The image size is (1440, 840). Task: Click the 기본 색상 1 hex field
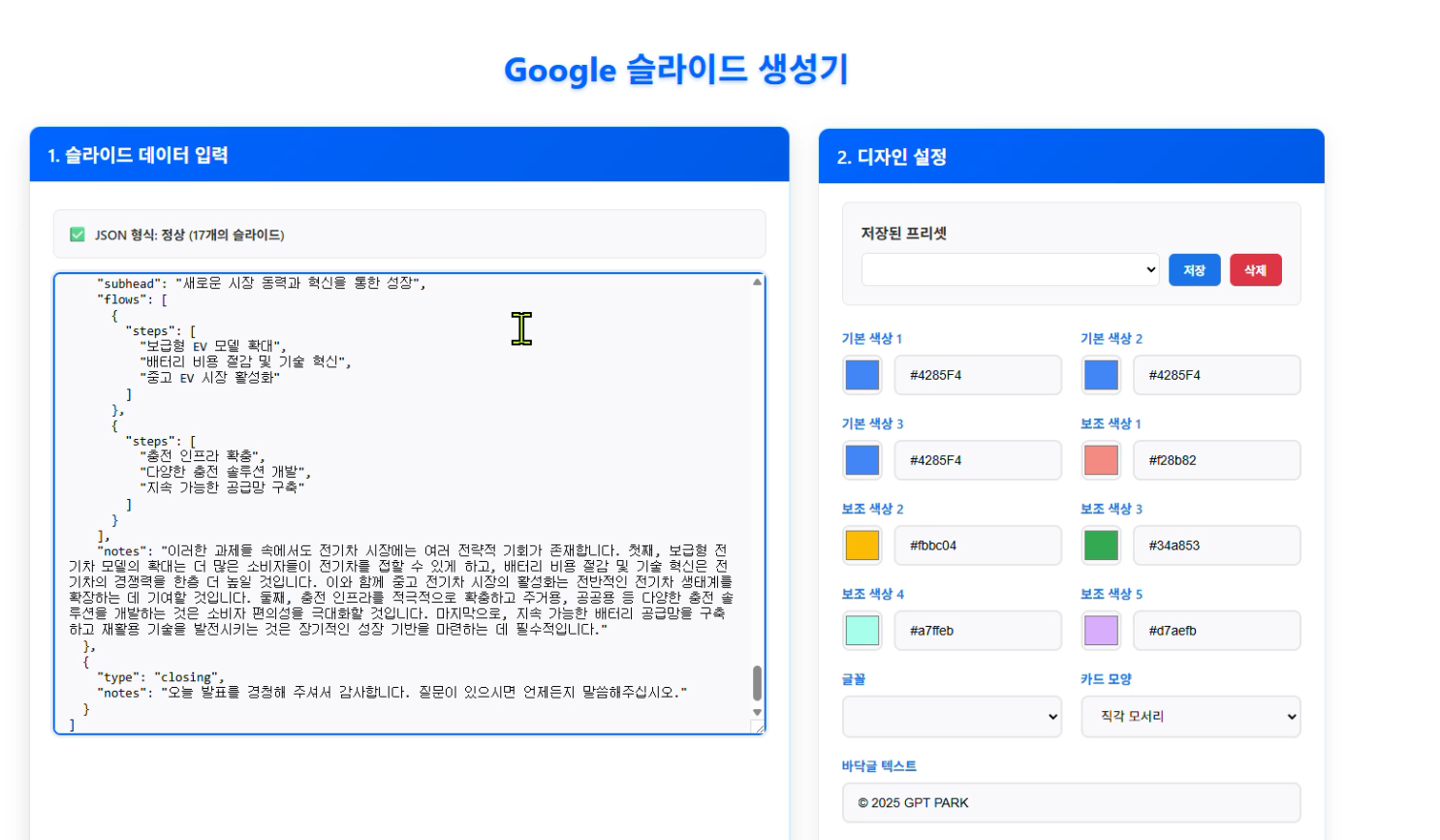pos(978,375)
